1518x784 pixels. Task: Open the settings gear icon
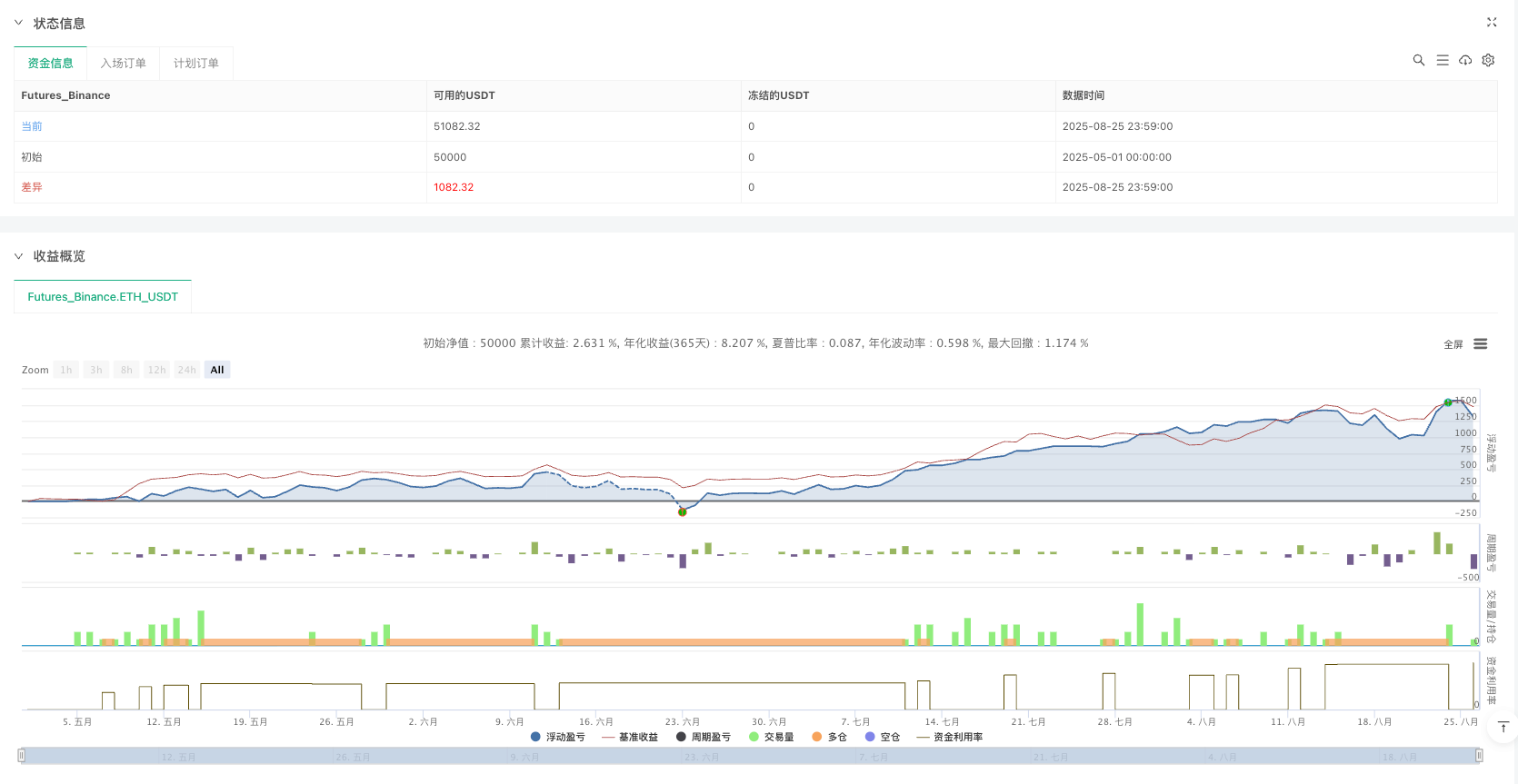click(1488, 60)
